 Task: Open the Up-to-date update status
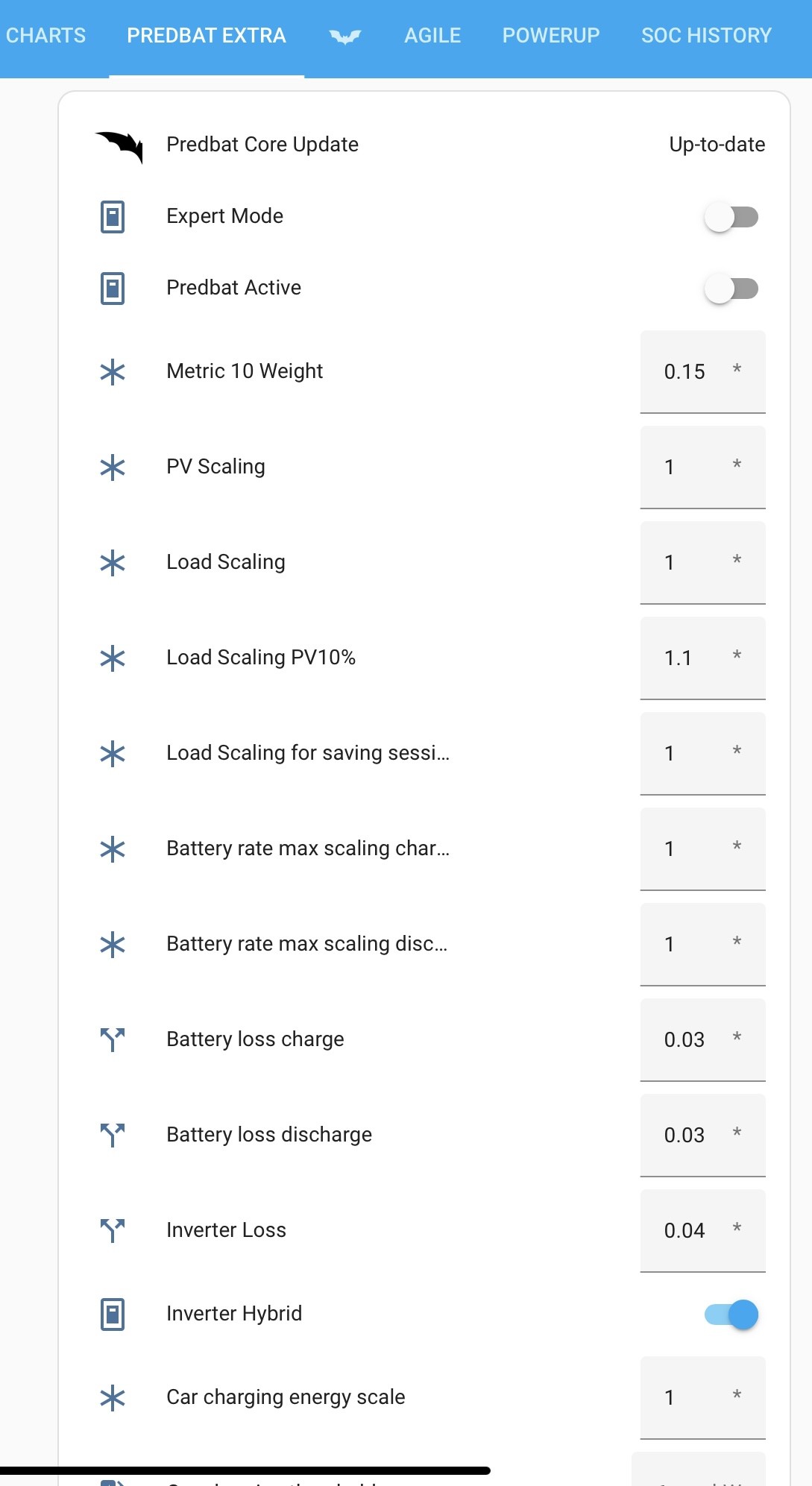pyautogui.click(x=717, y=145)
